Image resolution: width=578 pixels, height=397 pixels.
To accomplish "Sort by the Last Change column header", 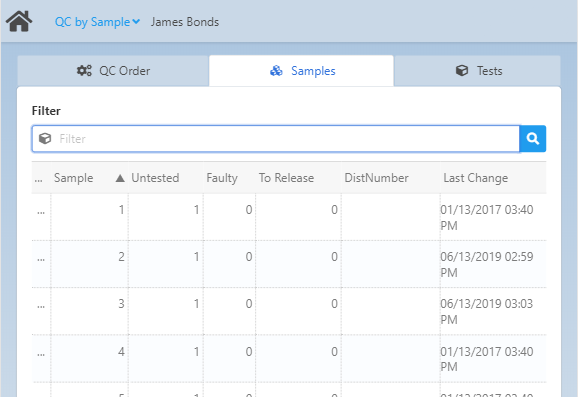I will click(x=476, y=178).
